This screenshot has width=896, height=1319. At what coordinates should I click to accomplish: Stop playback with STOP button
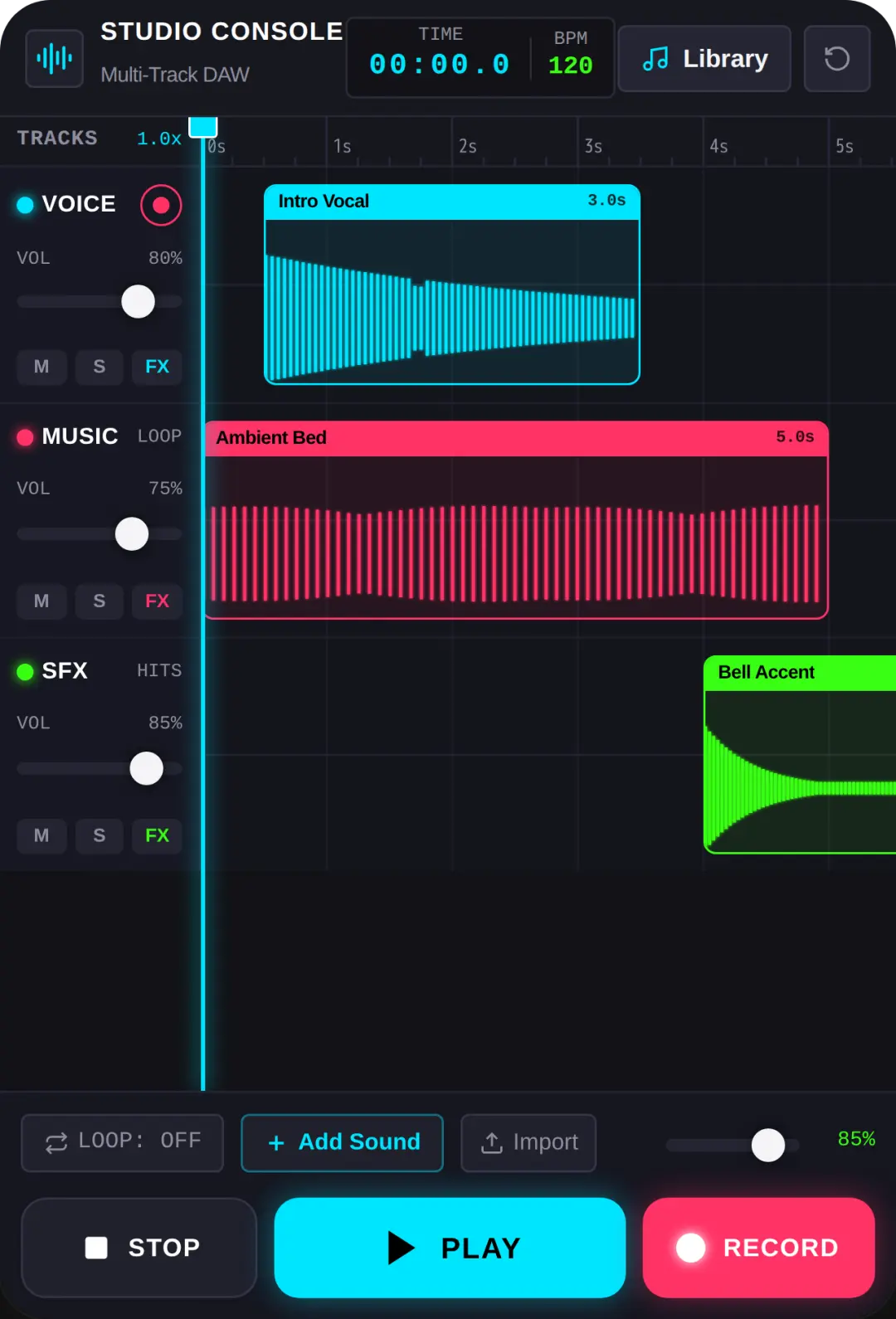(139, 1248)
